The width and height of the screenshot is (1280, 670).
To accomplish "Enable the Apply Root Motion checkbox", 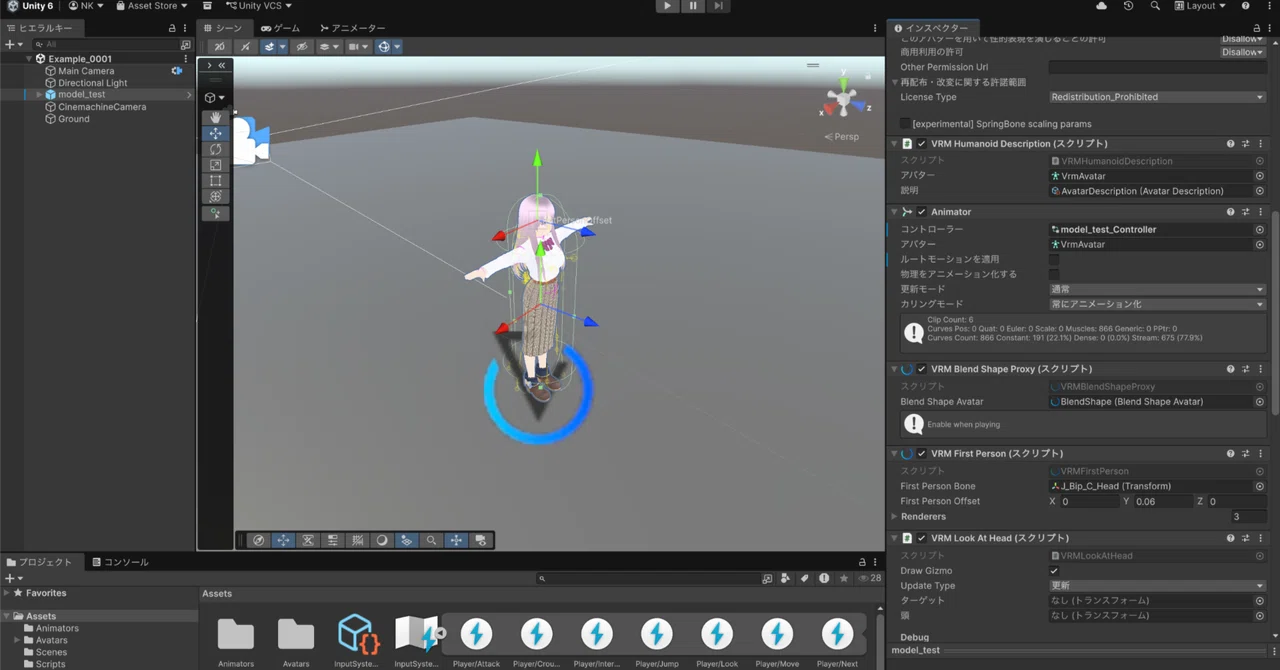I will coord(1054,259).
